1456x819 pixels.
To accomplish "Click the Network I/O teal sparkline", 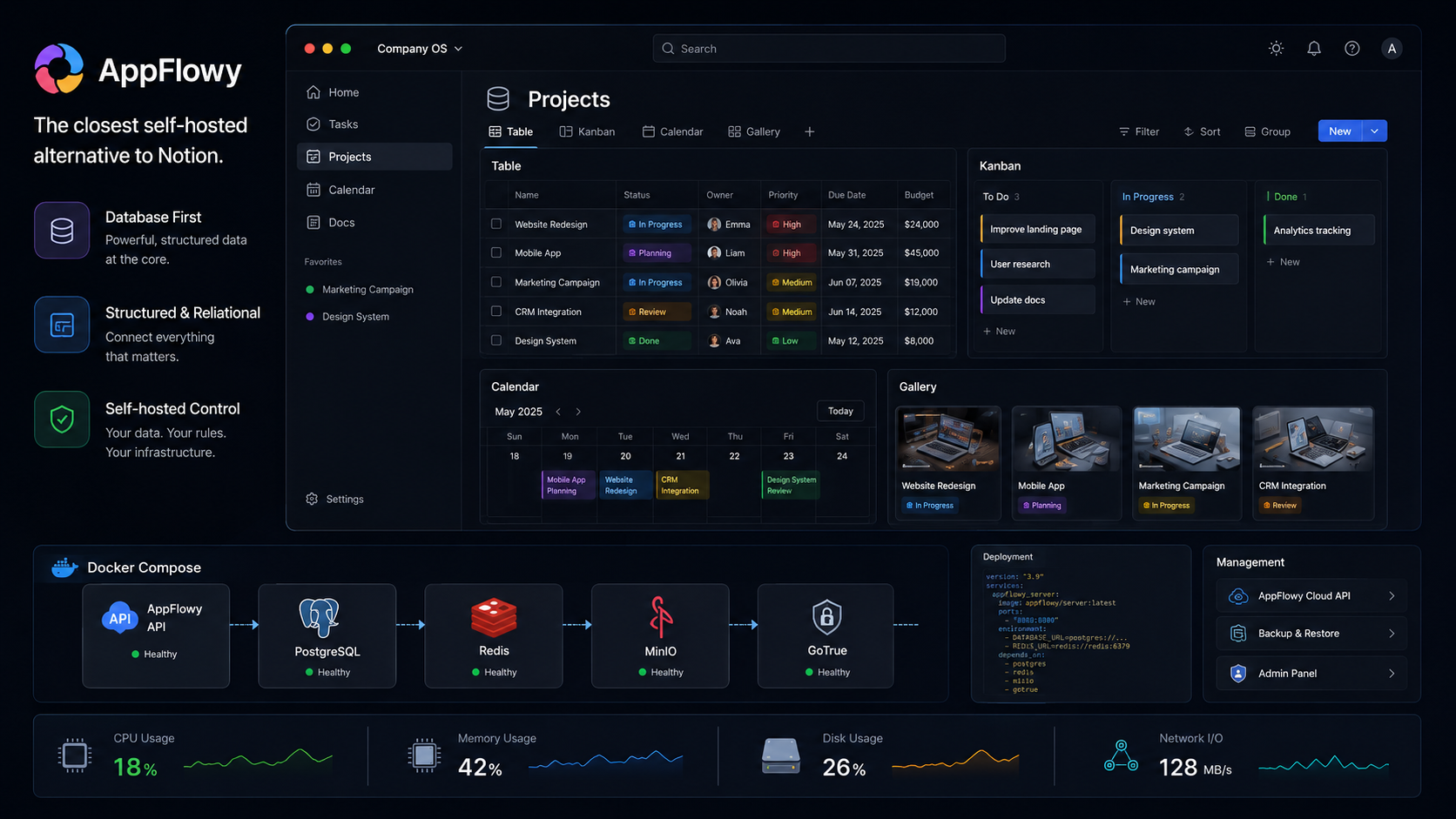I will pyautogui.click(x=1324, y=764).
